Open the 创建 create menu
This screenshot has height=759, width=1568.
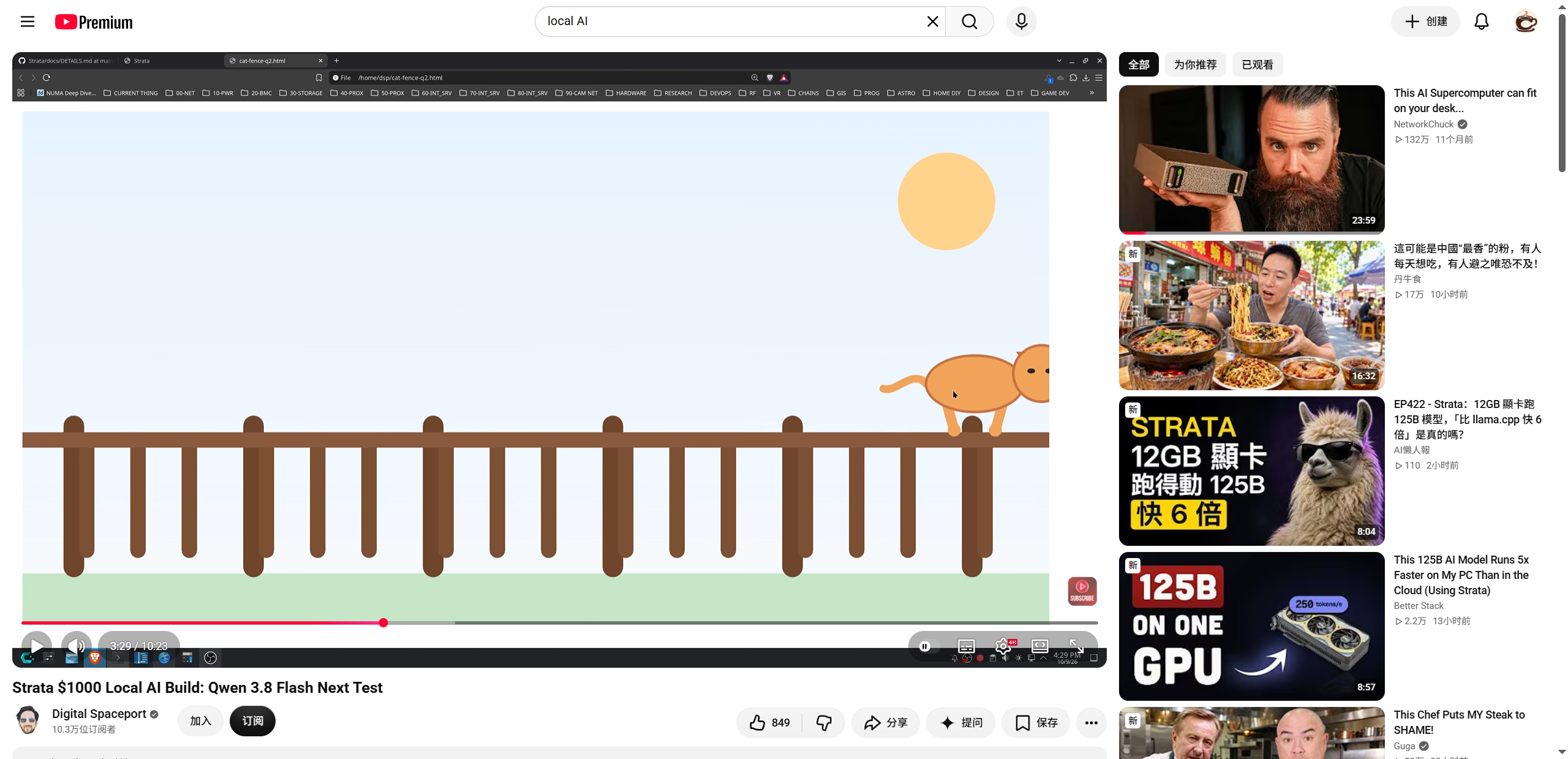[1426, 21]
